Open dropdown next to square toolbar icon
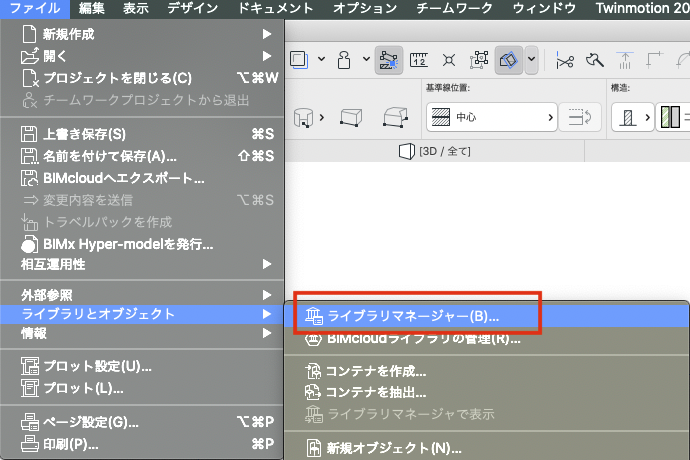 pos(322,59)
